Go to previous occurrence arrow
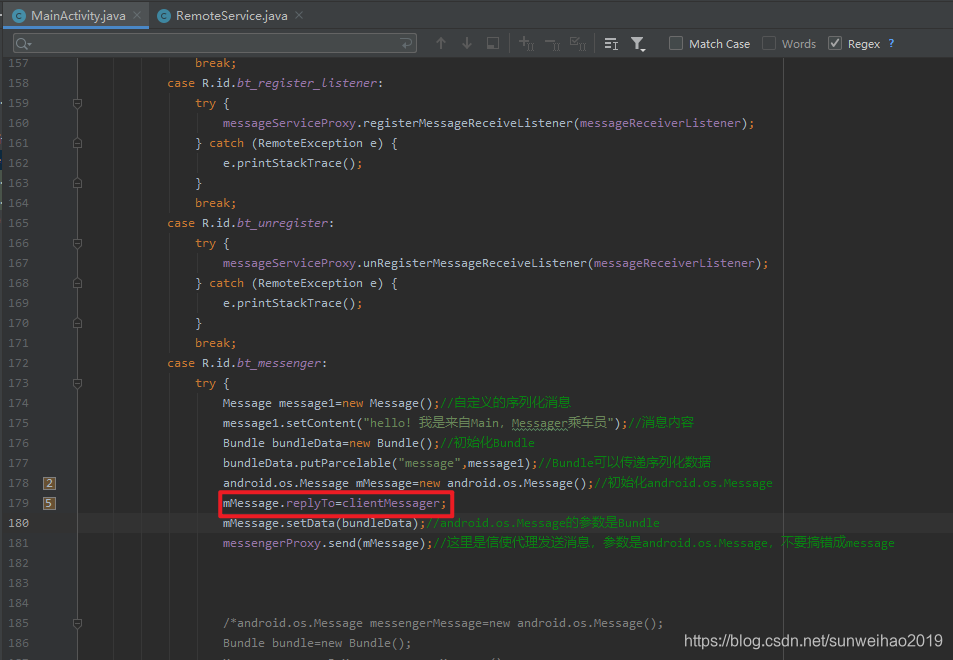This screenshot has width=953, height=660. 441,43
